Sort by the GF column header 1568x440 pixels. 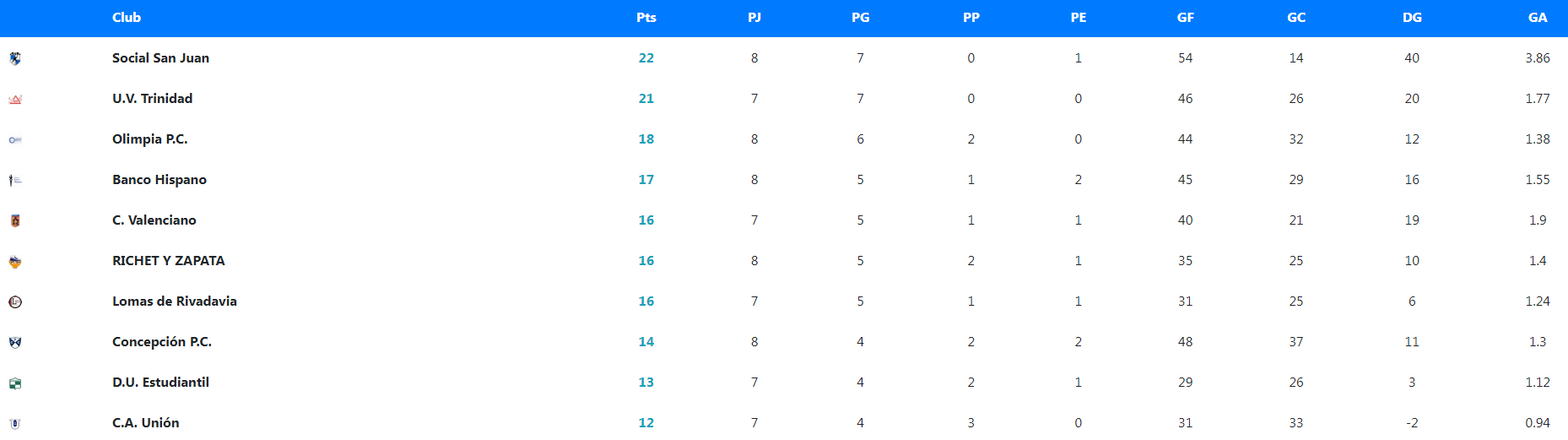click(x=1185, y=18)
